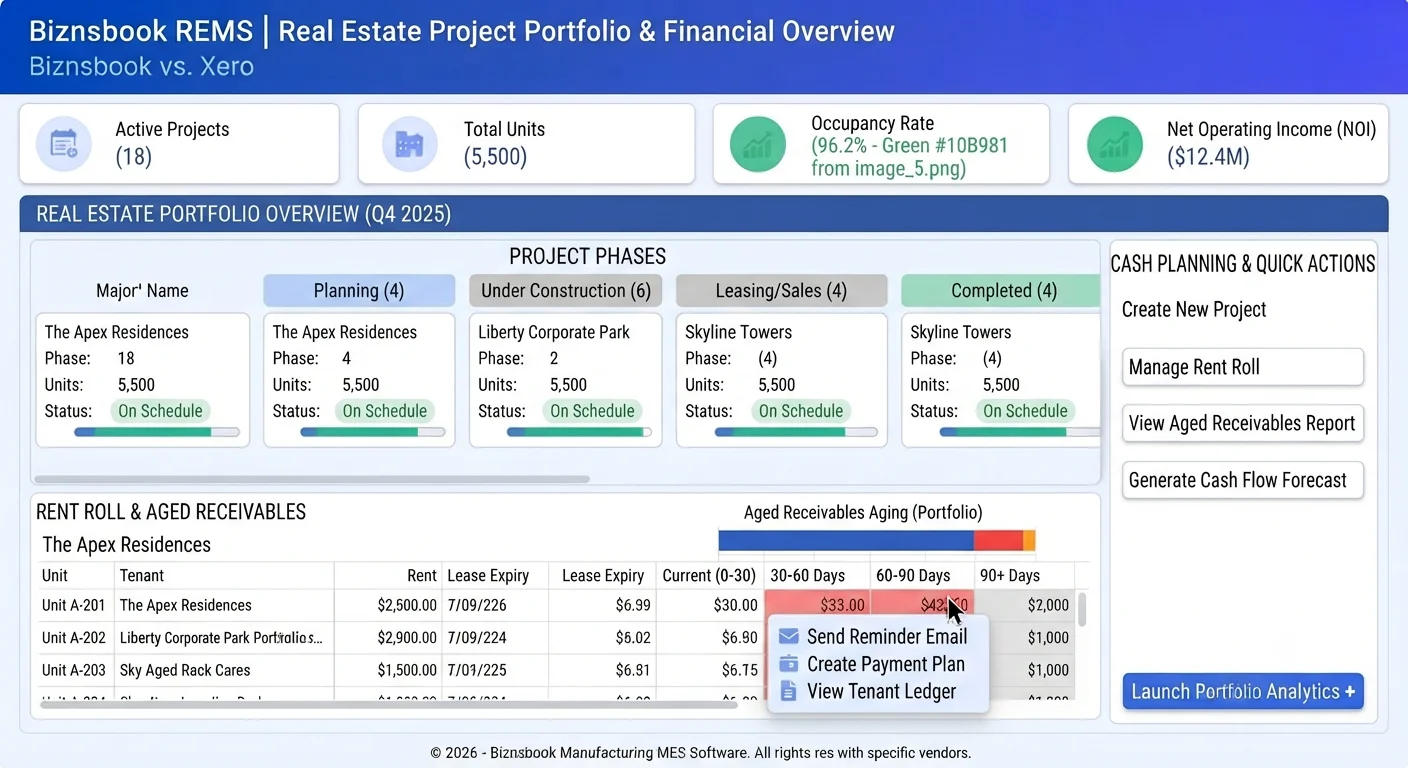
Task: Select the Unit A-202 cell
Action: pos(75,638)
